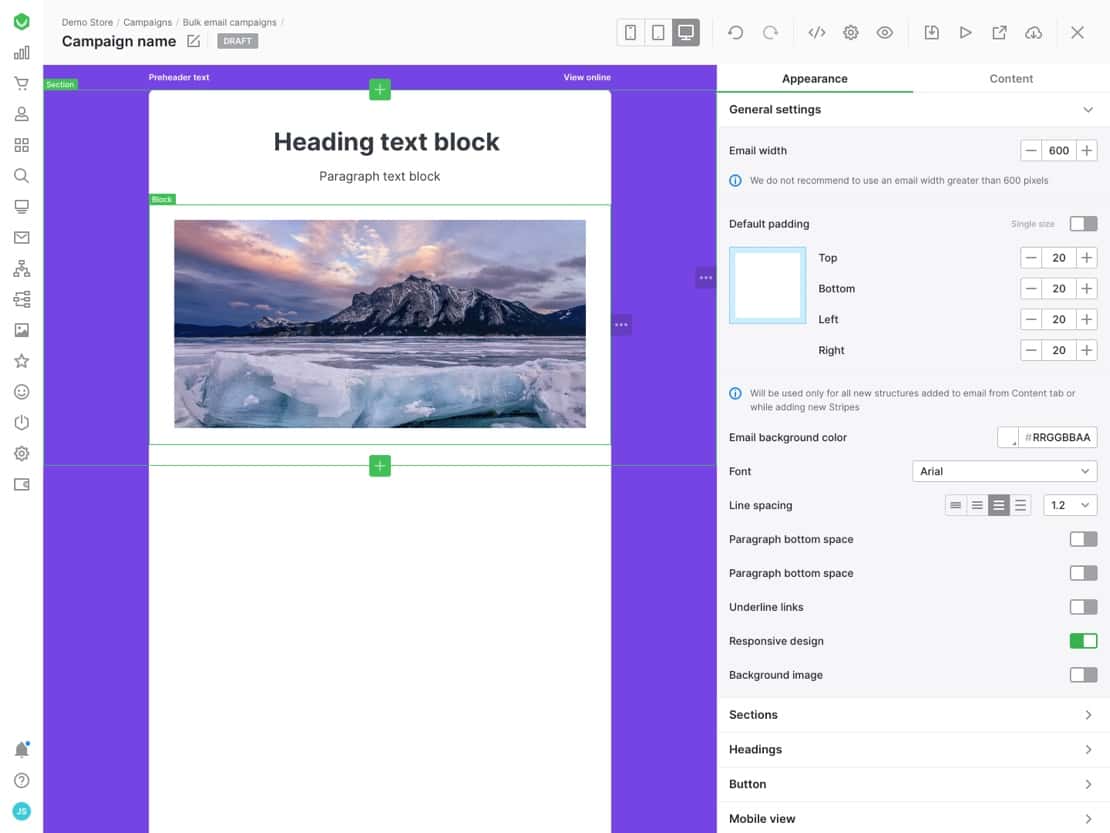The height and width of the screenshot is (833, 1110).
Task: Open the shopping cart sidebar icon
Action: click(x=21, y=84)
